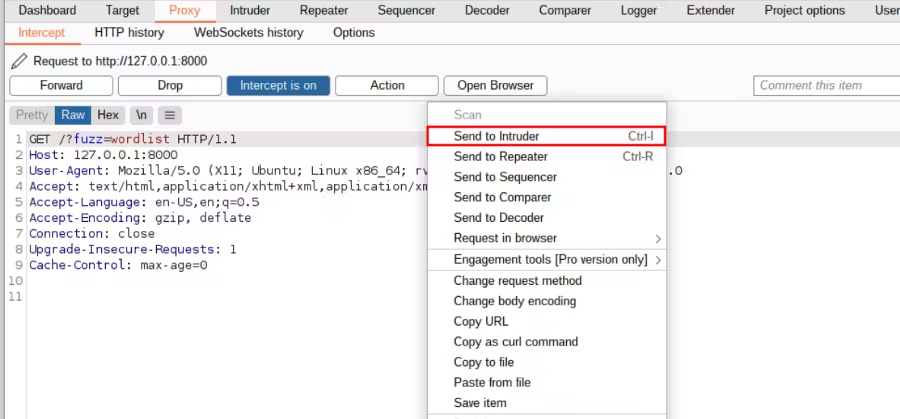Open the Extender tab
This screenshot has width=900, height=419.
(711, 10)
